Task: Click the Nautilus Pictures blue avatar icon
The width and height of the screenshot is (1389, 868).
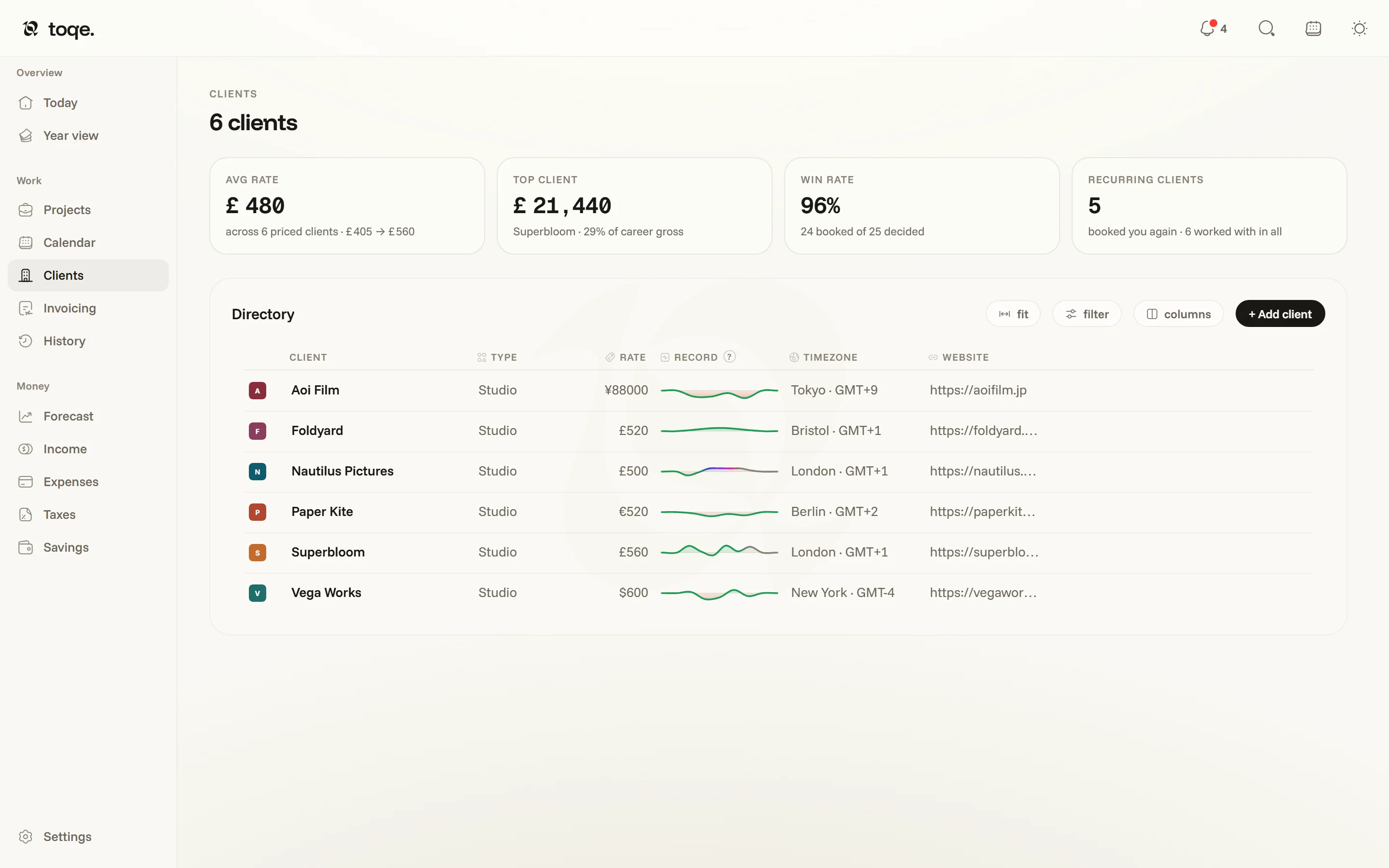Action: pos(257,471)
